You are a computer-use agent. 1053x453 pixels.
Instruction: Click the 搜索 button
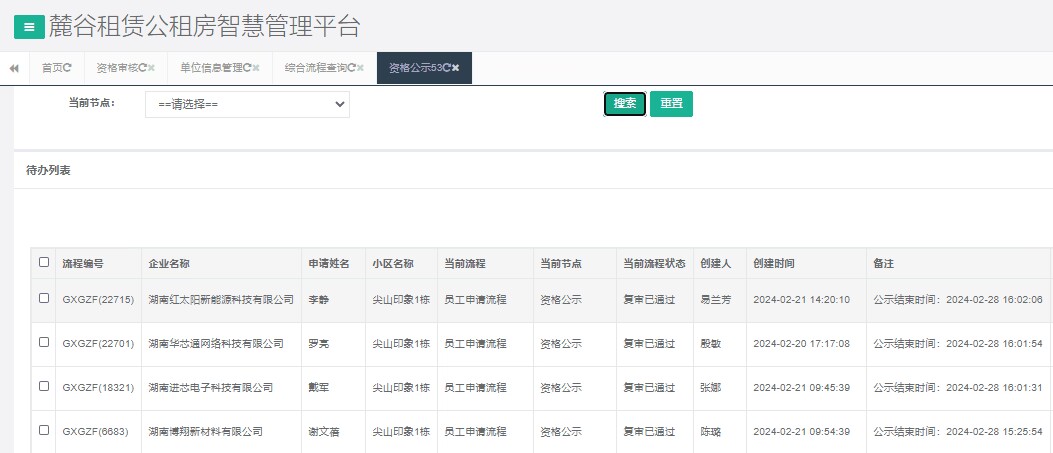pos(625,104)
